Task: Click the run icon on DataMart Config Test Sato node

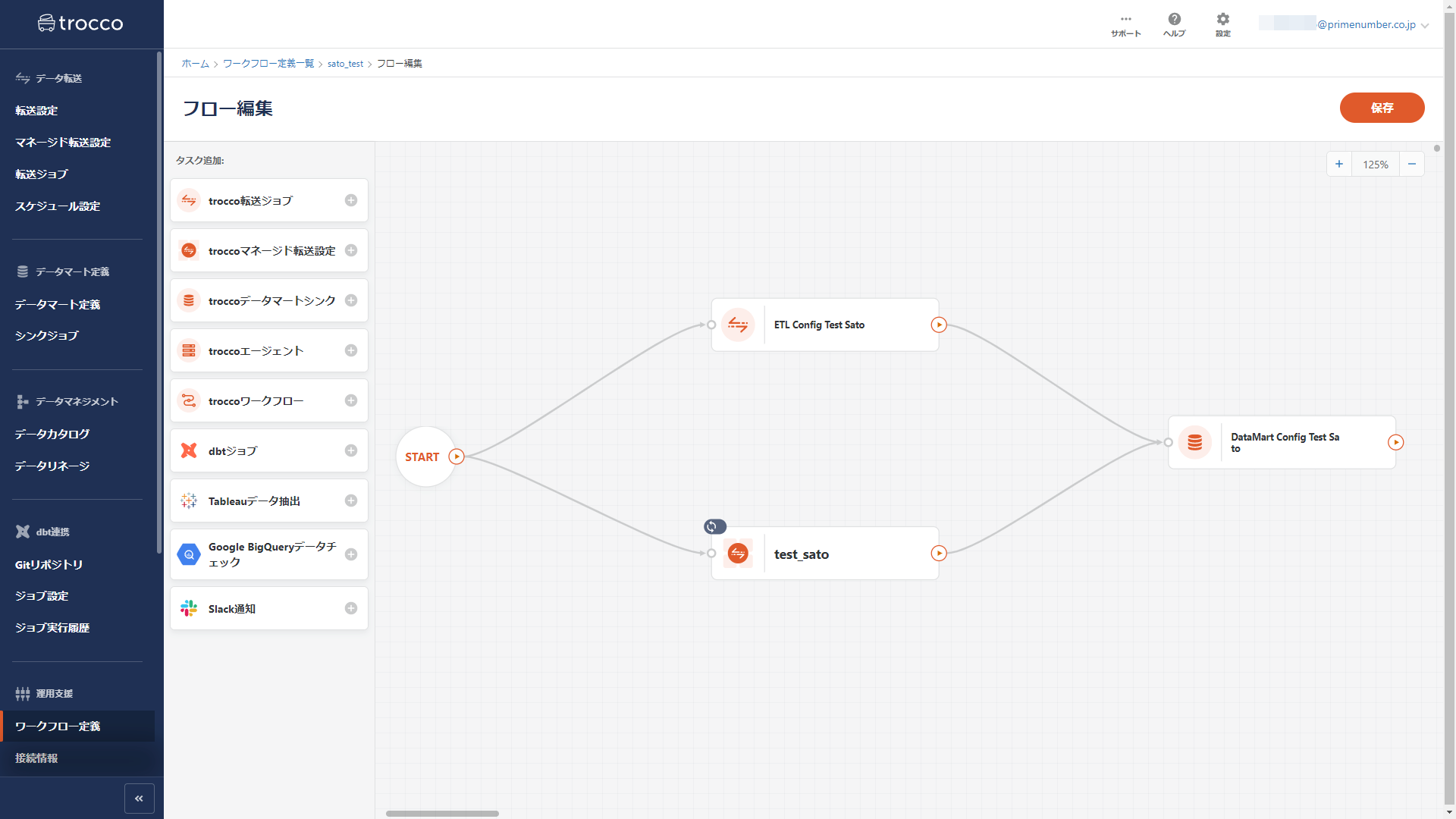Action: 1396,442
